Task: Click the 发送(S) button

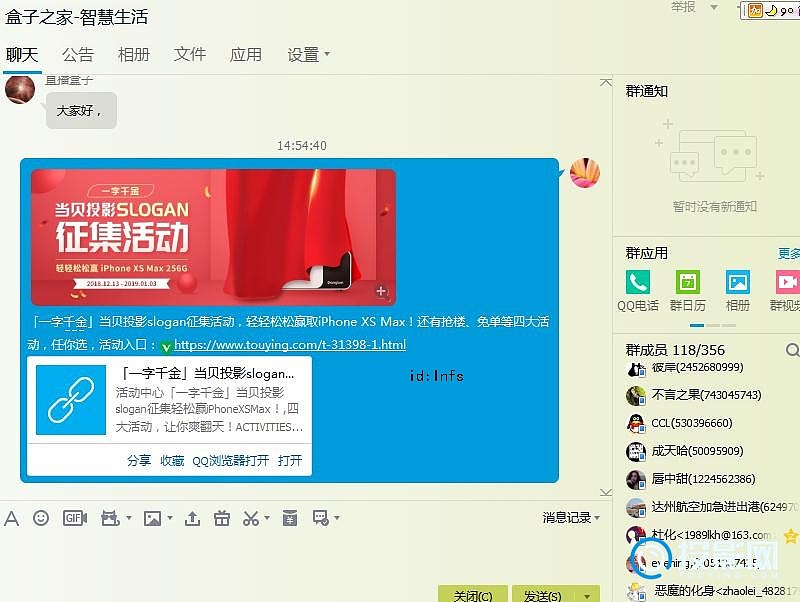Action: click(x=543, y=595)
